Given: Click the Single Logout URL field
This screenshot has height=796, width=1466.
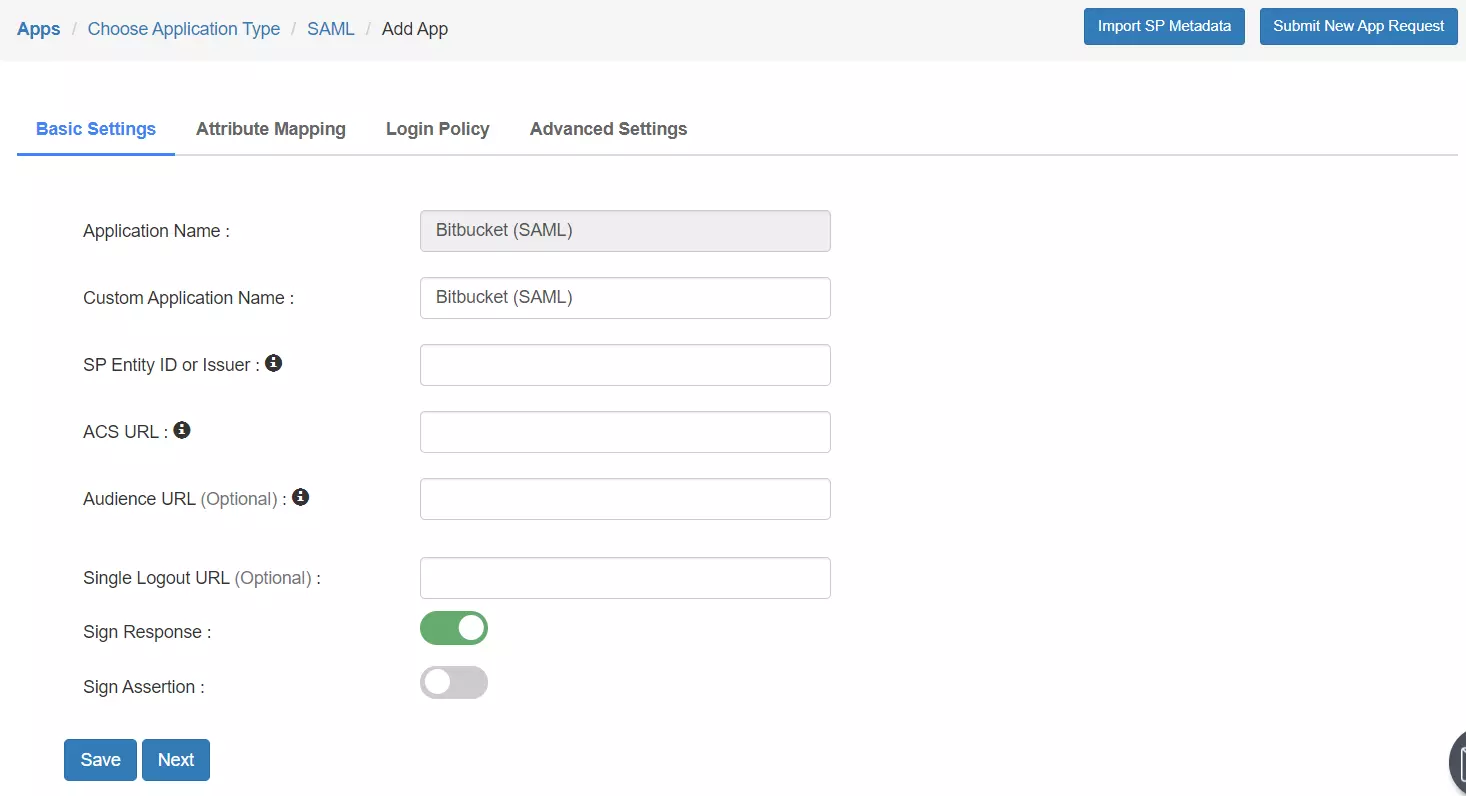Looking at the screenshot, I should [624, 578].
